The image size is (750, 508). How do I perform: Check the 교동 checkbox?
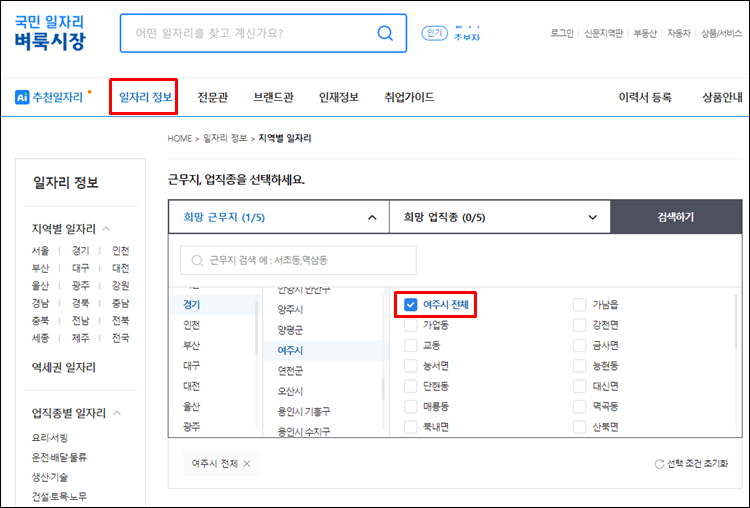(410, 345)
